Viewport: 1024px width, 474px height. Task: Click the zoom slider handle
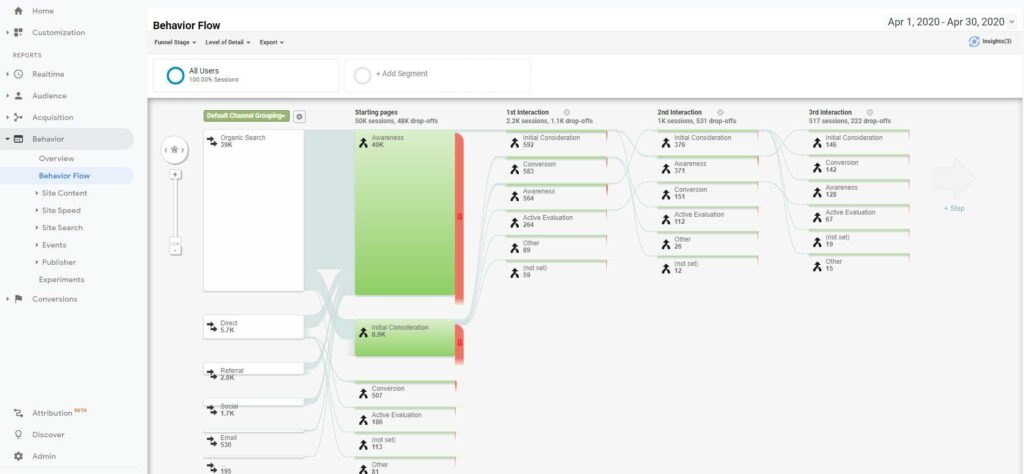coord(175,240)
